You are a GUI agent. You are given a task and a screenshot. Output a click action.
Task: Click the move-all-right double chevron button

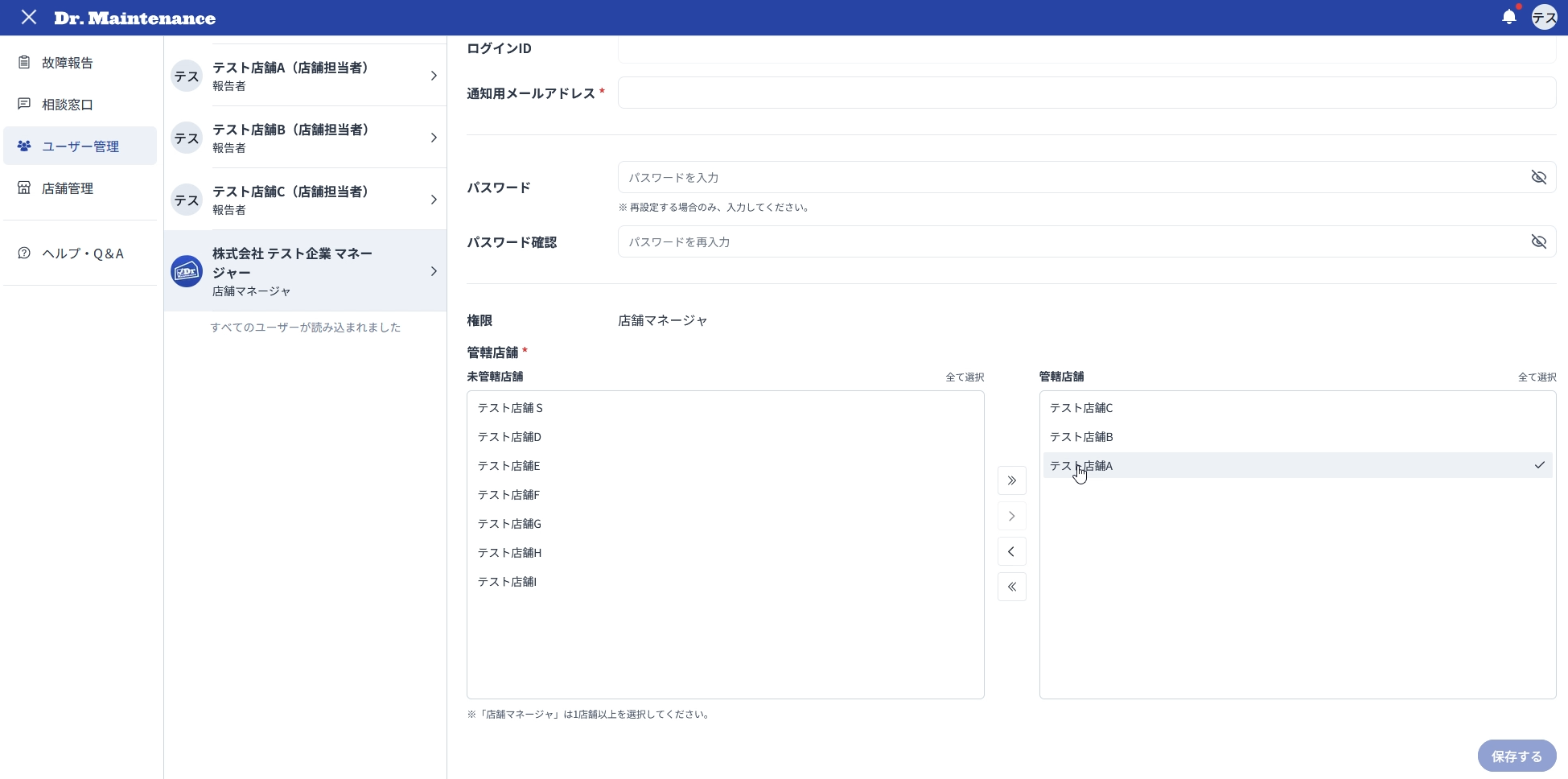[x=1012, y=480]
